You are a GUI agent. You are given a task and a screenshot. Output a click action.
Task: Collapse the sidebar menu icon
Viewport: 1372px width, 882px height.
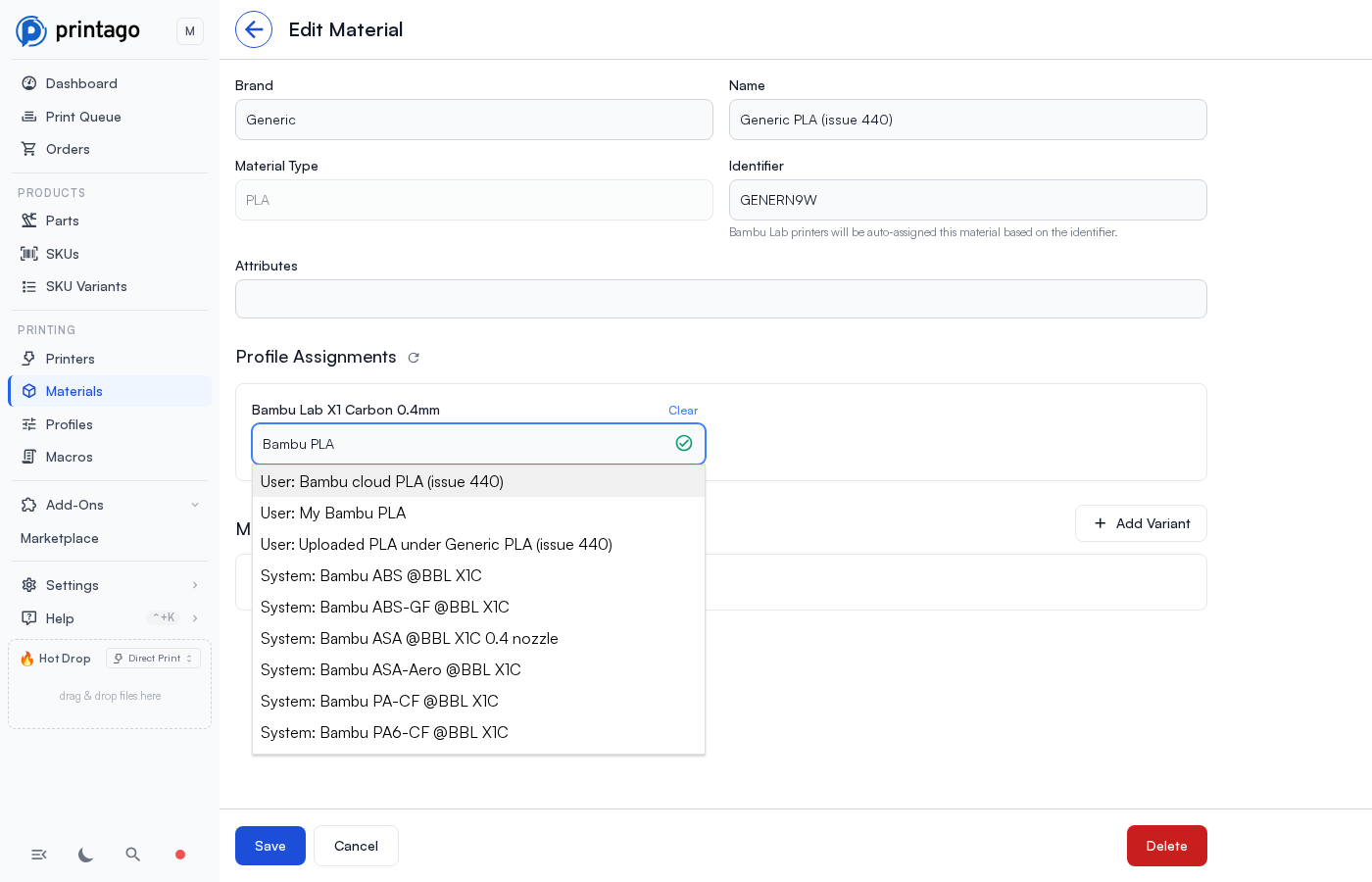[39, 855]
